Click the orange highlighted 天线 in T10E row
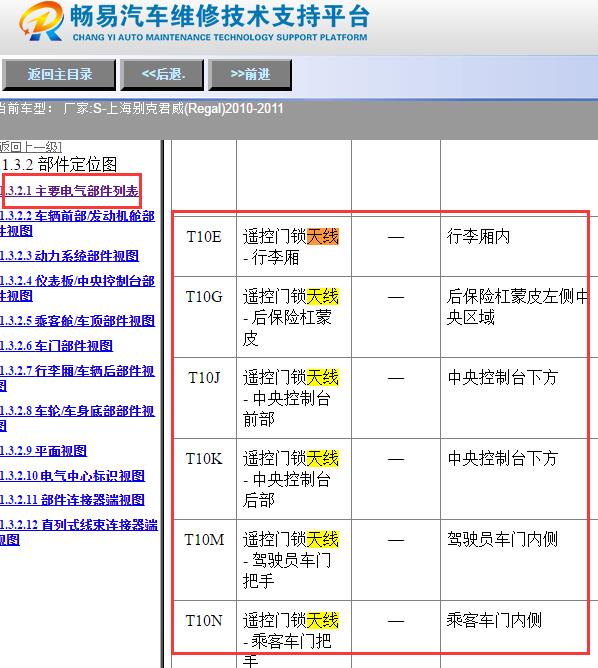598x668 pixels. 323,236
